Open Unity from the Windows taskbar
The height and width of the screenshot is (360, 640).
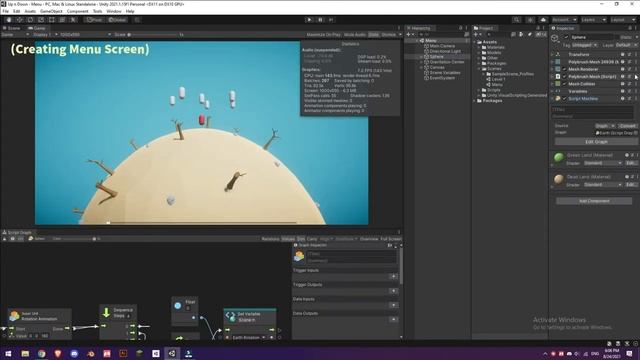pos(172,353)
